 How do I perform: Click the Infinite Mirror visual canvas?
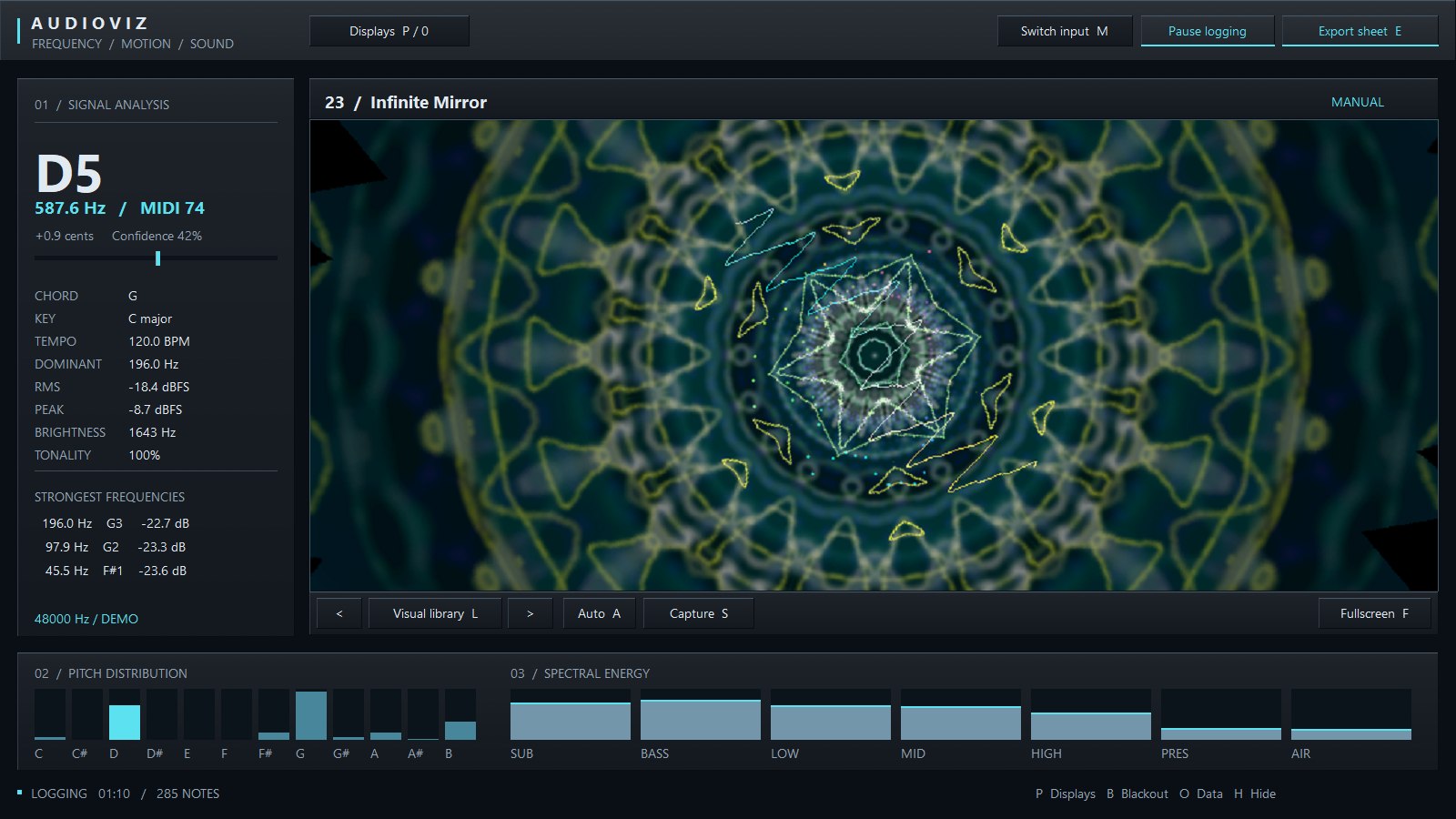pos(874,356)
